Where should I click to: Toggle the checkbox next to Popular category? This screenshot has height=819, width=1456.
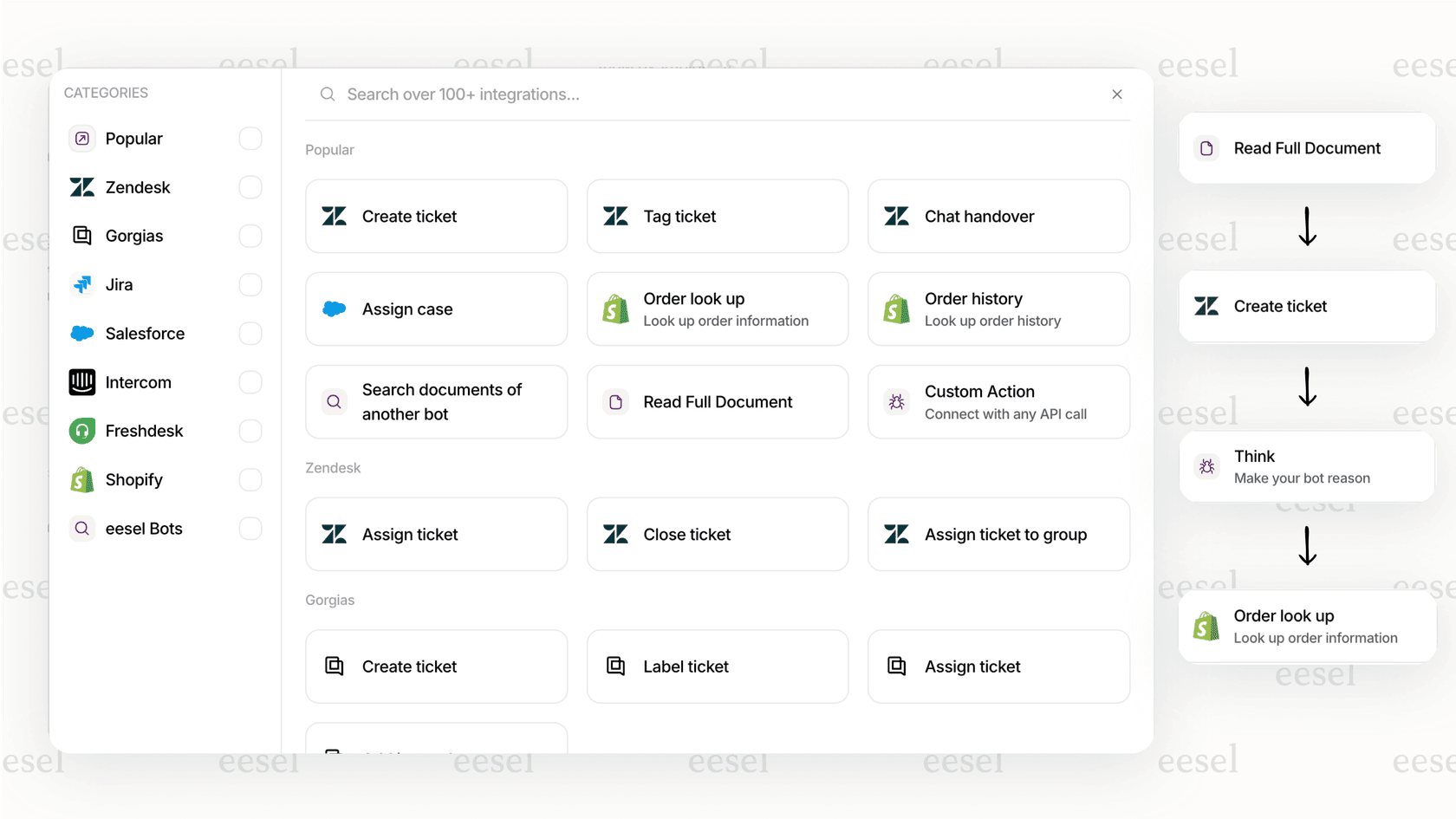coord(250,138)
